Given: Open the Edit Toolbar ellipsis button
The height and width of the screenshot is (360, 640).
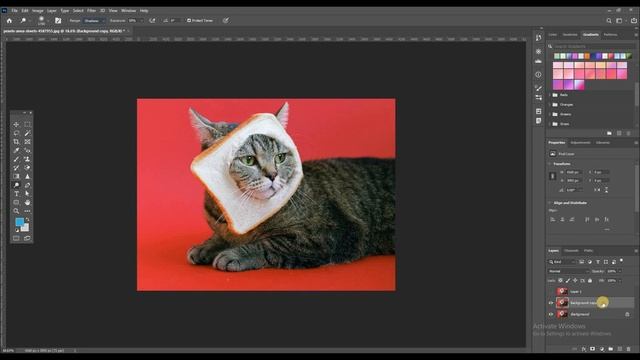Looking at the screenshot, I should tap(27, 211).
